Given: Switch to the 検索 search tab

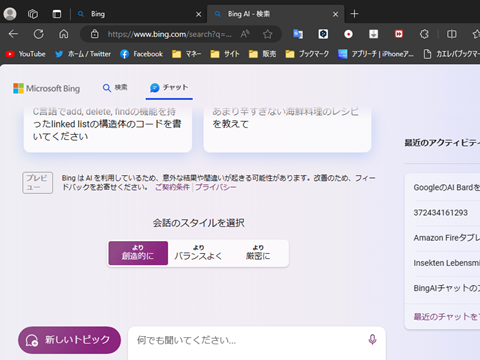Looking at the screenshot, I should coord(115,88).
